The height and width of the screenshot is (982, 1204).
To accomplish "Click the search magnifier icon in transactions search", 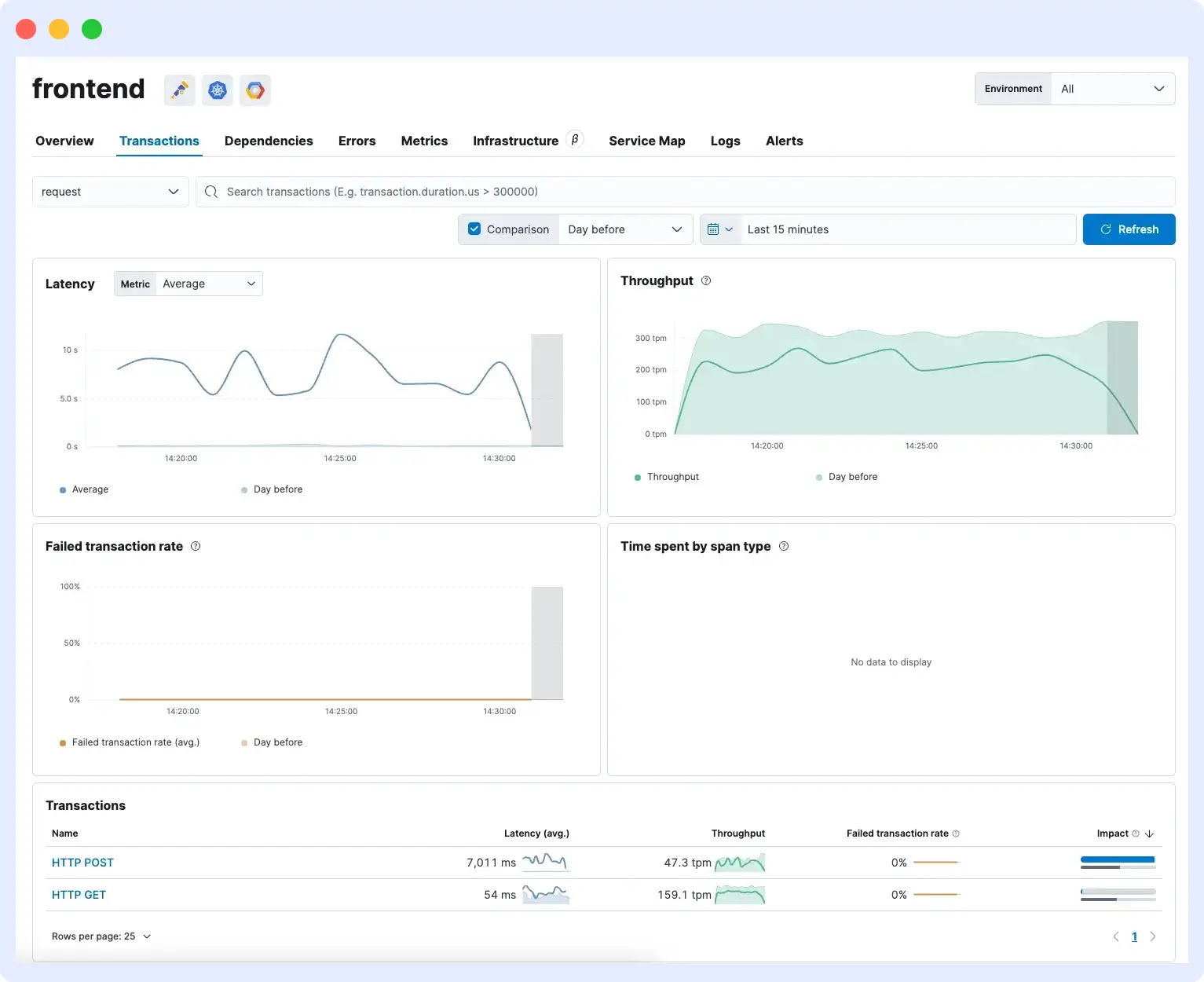I will pos(211,192).
